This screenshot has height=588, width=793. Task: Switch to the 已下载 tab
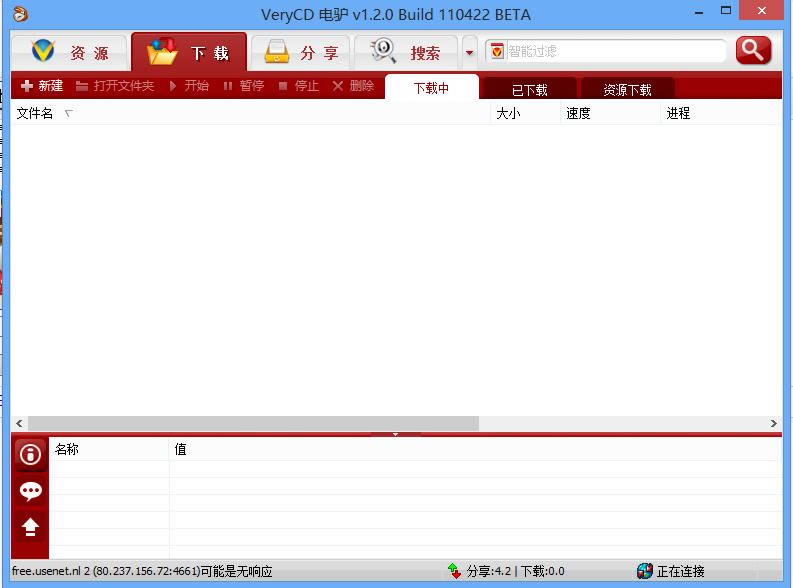click(530, 89)
